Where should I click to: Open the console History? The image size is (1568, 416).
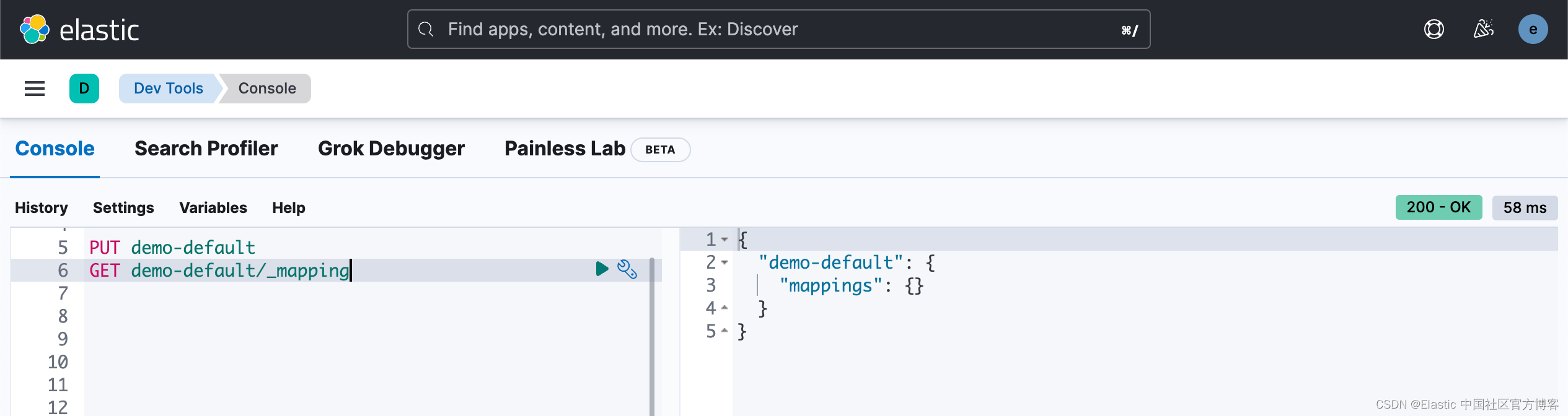click(x=42, y=207)
